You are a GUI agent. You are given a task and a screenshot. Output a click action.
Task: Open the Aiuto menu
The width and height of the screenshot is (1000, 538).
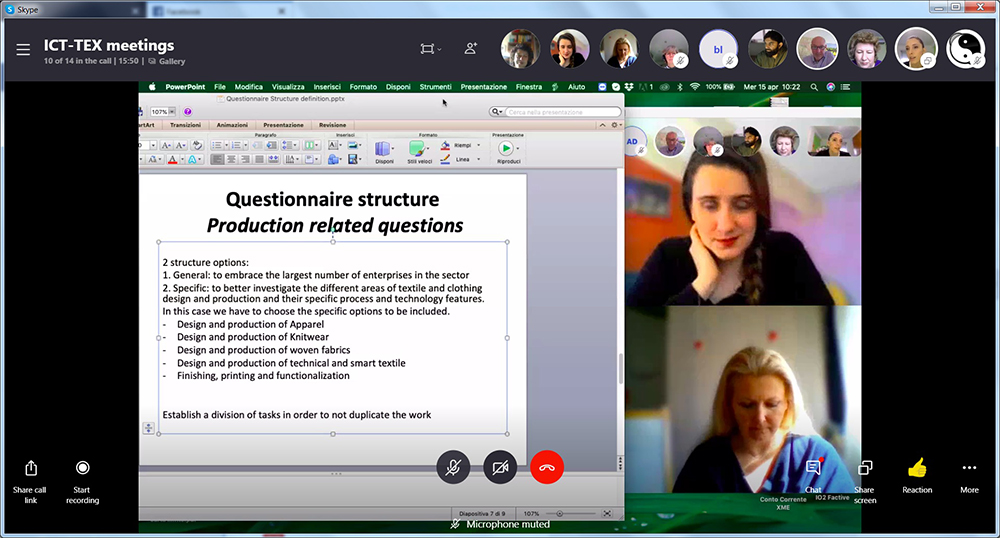pyautogui.click(x=577, y=87)
